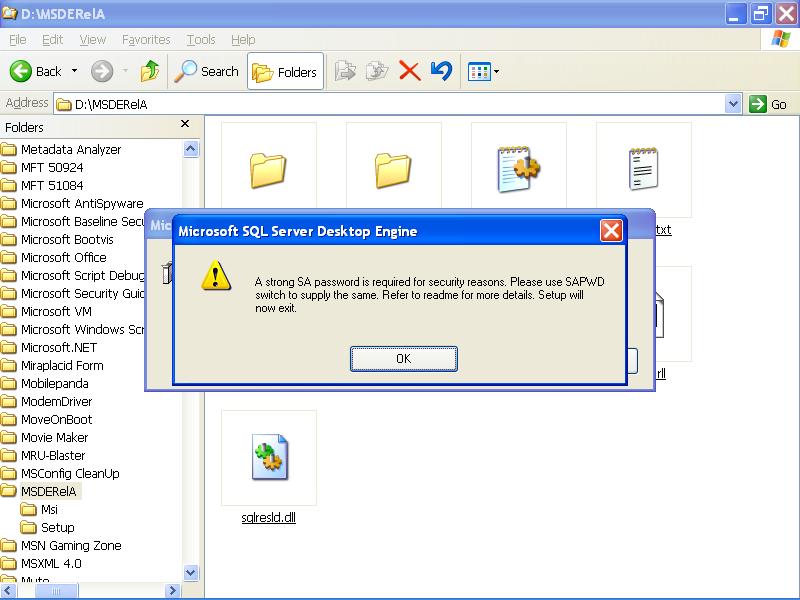Close the Folders pane

(185, 124)
